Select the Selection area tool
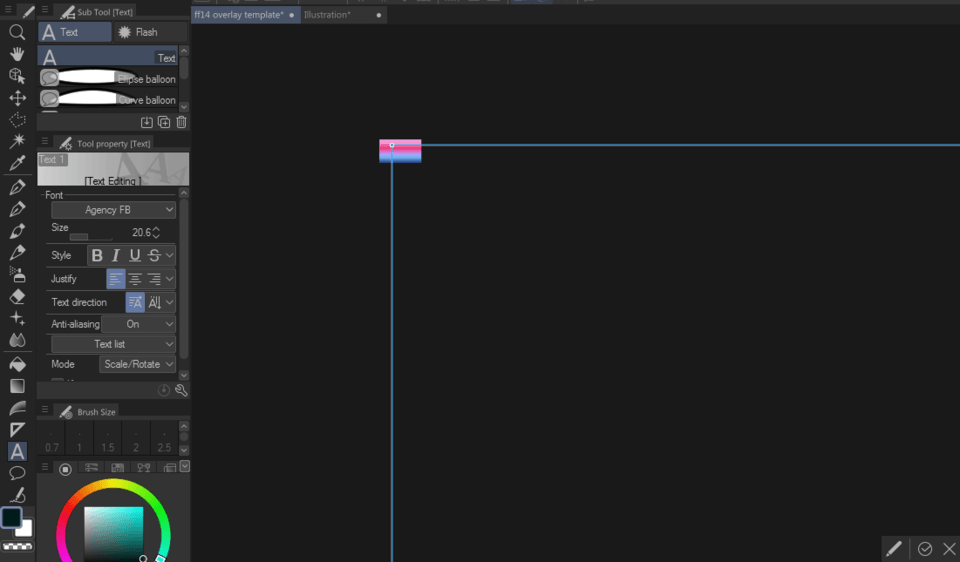Viewport: 960px width, 562px height. point(17,119)
